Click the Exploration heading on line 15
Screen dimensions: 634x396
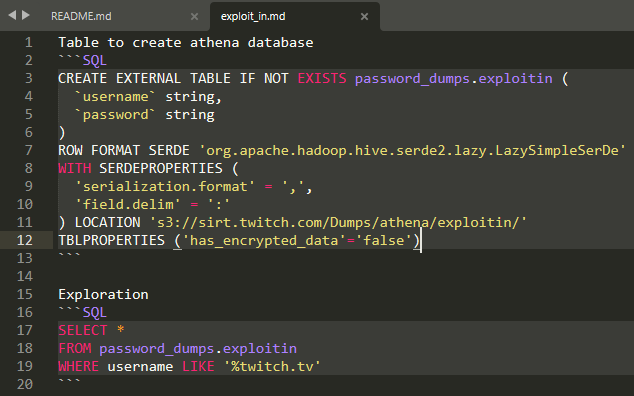coord(103,294)
